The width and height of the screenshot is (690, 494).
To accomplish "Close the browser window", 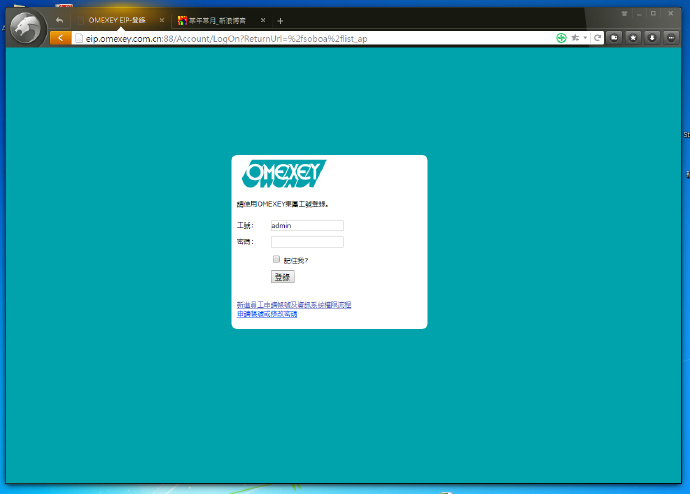I will (671, 14).
